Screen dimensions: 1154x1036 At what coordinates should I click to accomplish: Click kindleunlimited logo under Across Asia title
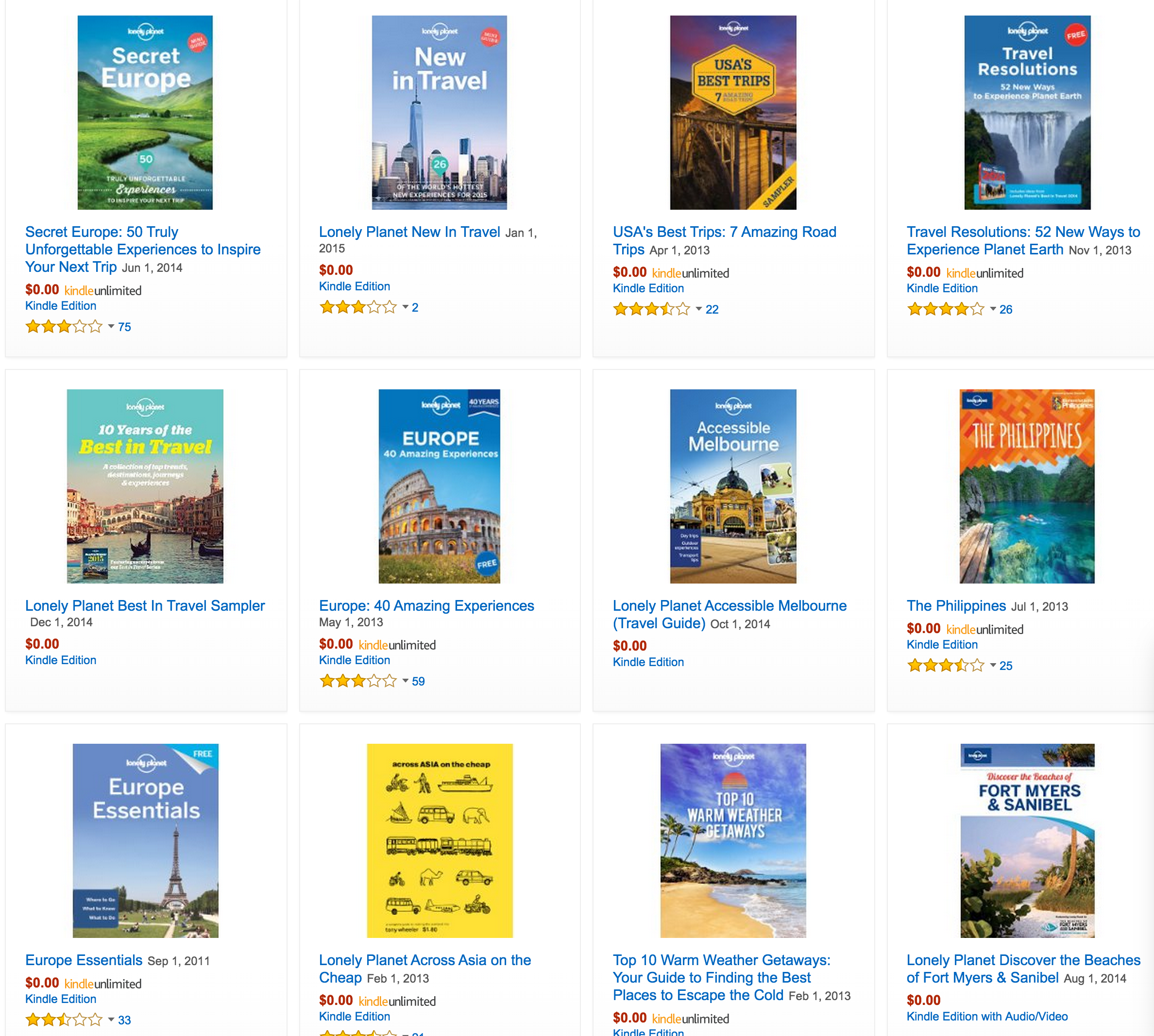point(397,1001)
